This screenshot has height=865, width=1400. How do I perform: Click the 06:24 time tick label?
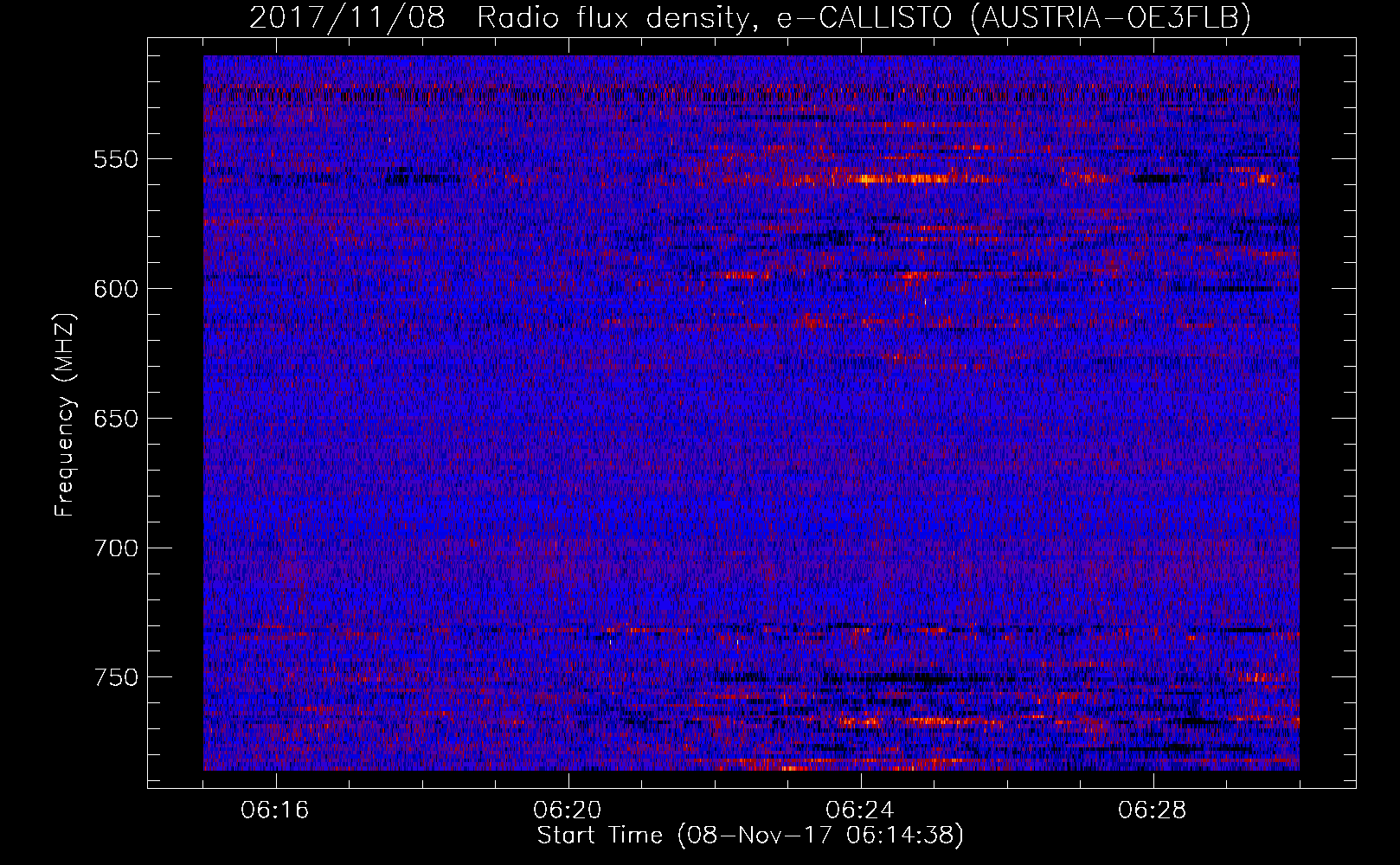860,811
